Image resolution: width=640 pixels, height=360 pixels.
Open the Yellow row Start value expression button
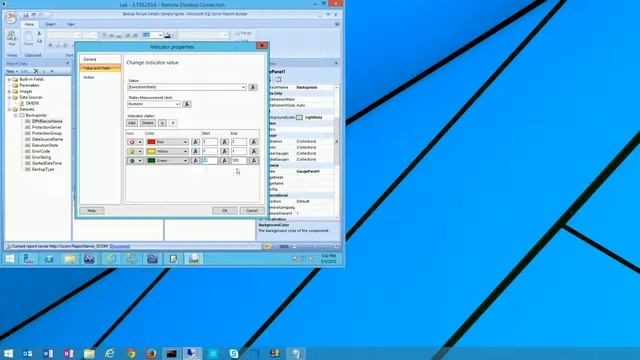coord(224,151)
